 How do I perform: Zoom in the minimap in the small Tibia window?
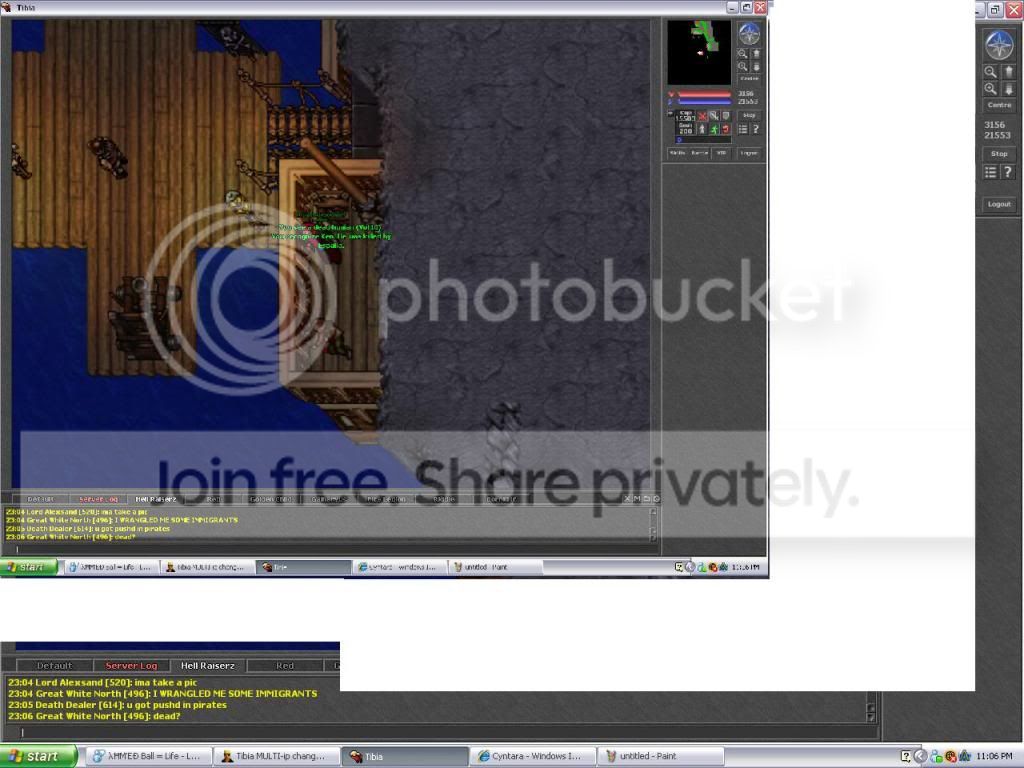(x=742, y=66)
